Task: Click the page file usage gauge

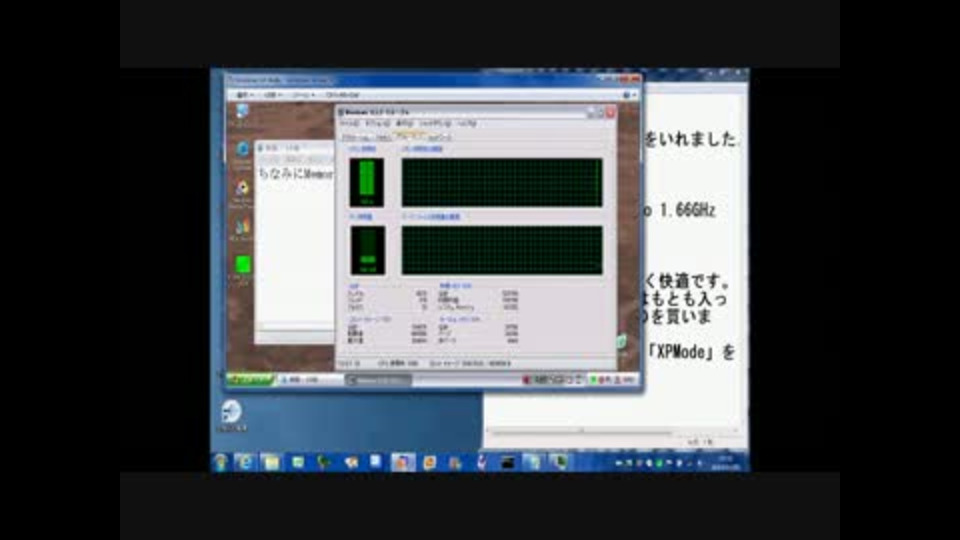Action: click(367, 250)
